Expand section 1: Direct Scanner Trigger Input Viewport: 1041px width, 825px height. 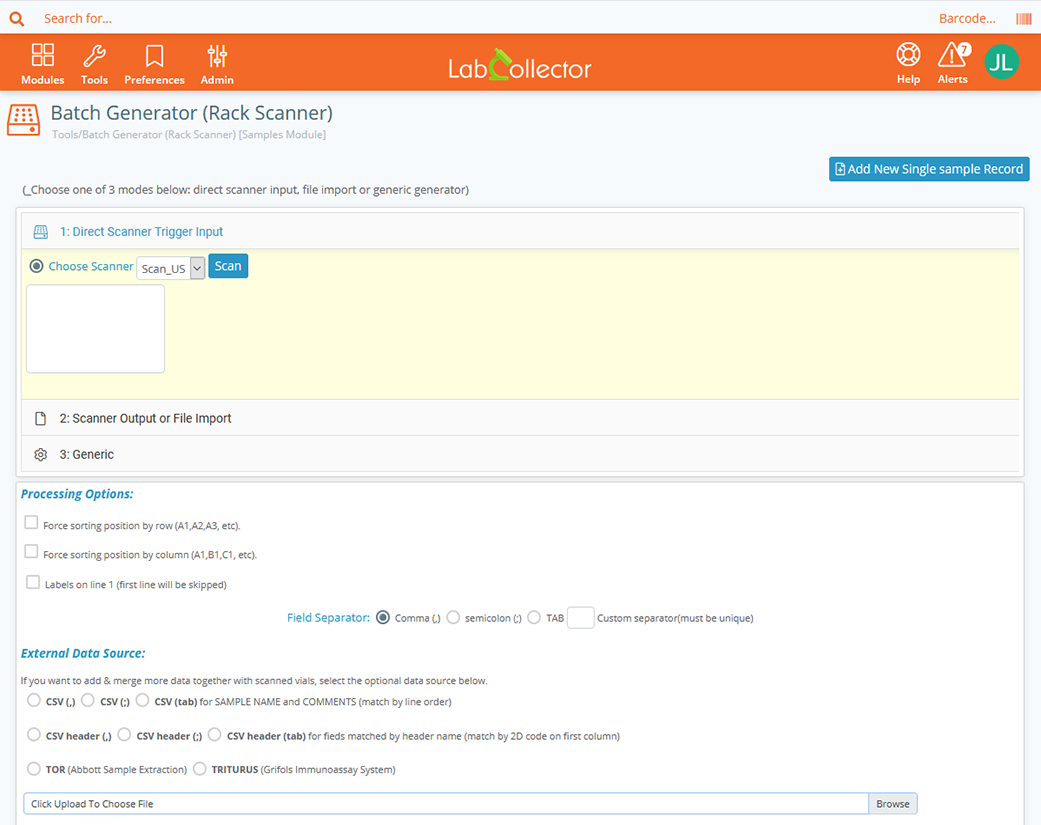coord(520,232)
